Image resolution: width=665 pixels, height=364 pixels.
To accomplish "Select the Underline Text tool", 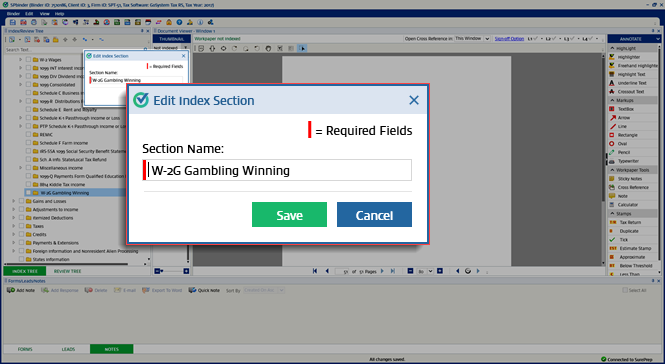I will tap(632, 83).
